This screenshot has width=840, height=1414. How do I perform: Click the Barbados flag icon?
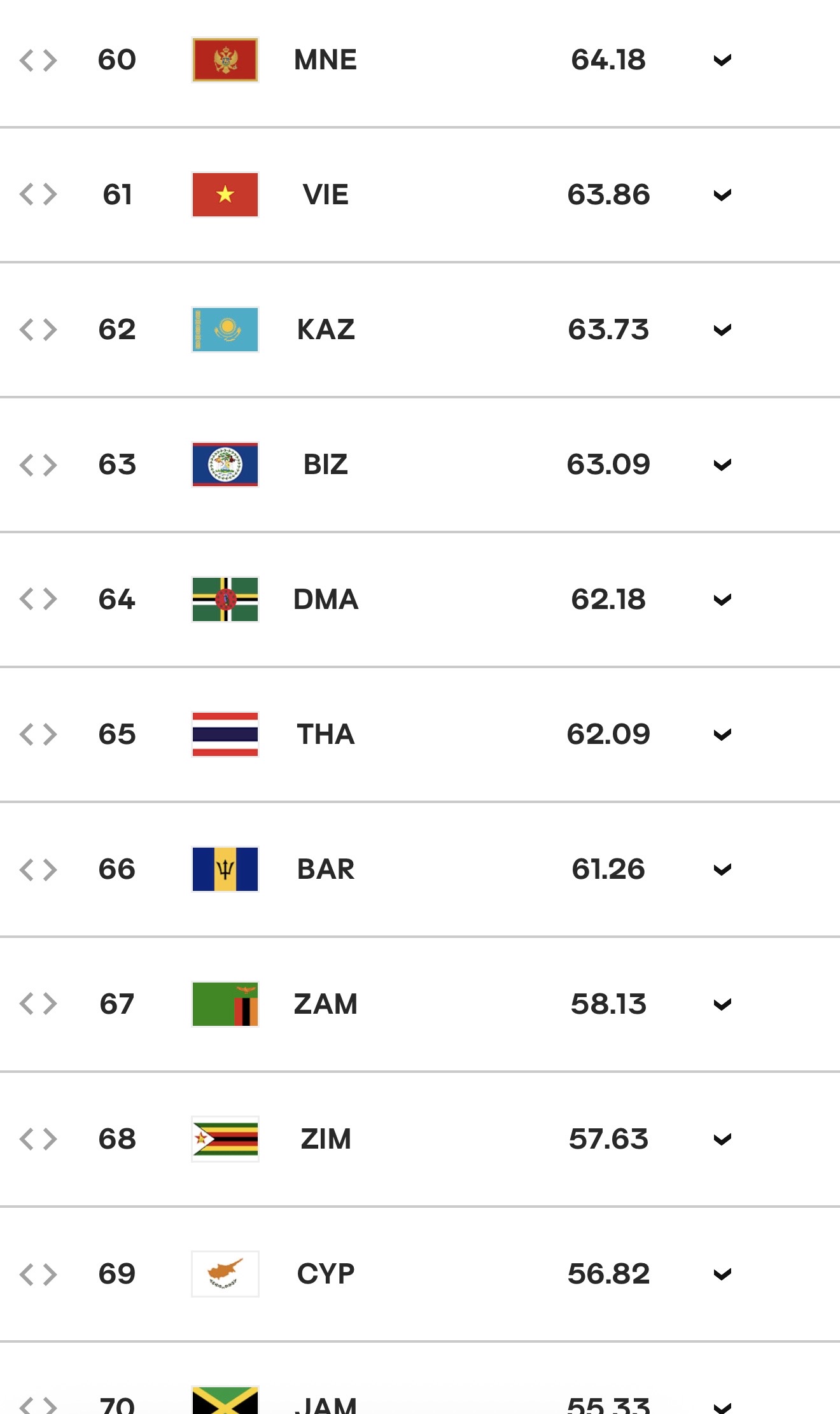click(225, 869)
